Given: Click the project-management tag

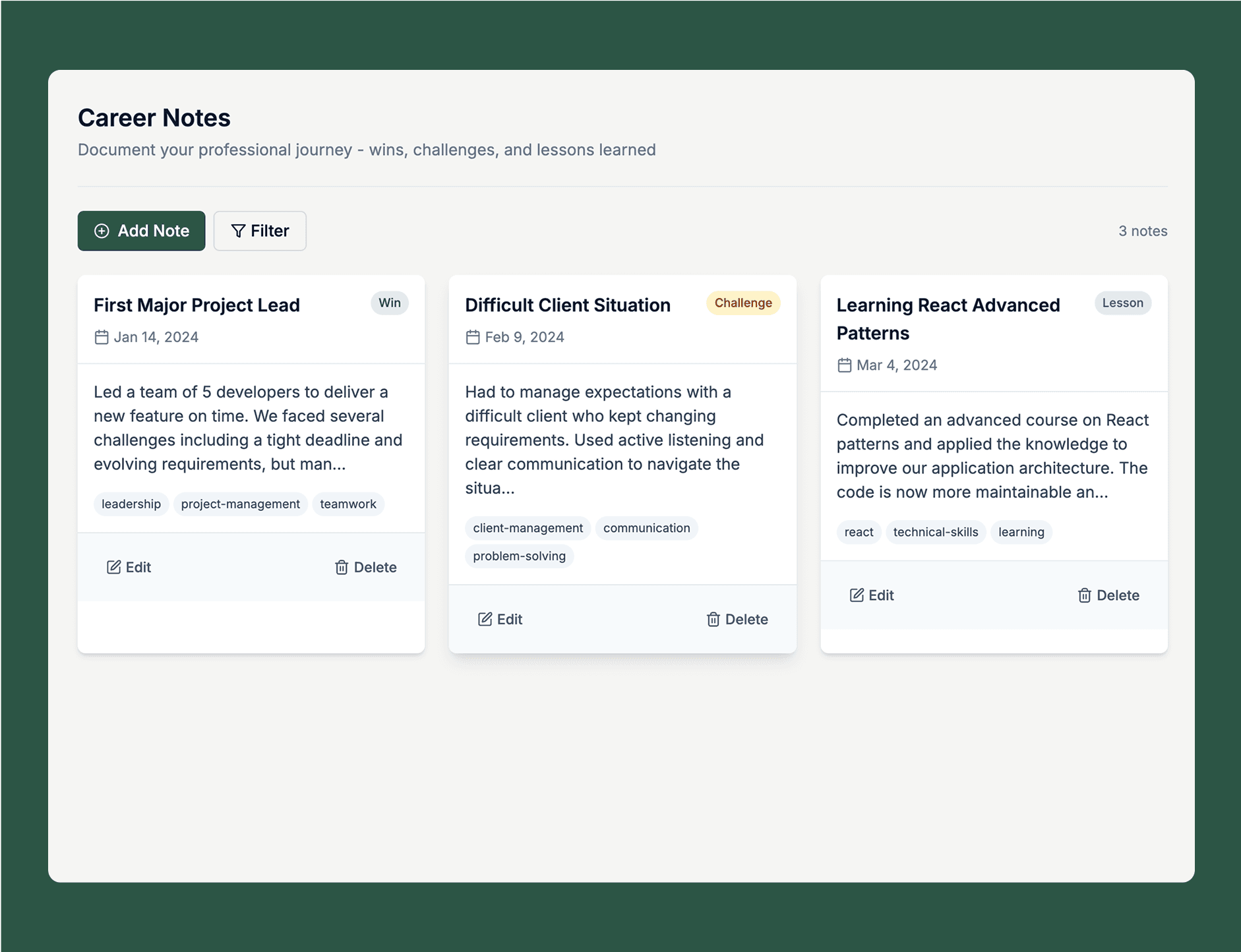Looking at the screenshot, I should 241,504.
